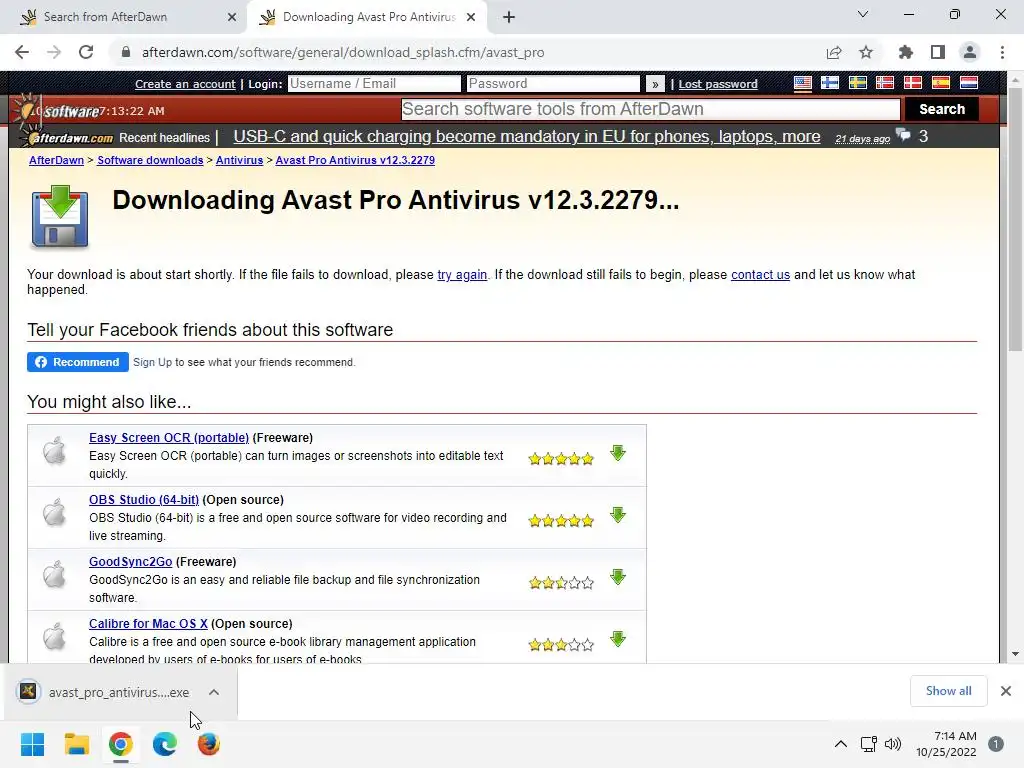Viewport: 1024px width, 768px height.
Task: Open OBS Studio (64-bit) link
Action: 144,500
